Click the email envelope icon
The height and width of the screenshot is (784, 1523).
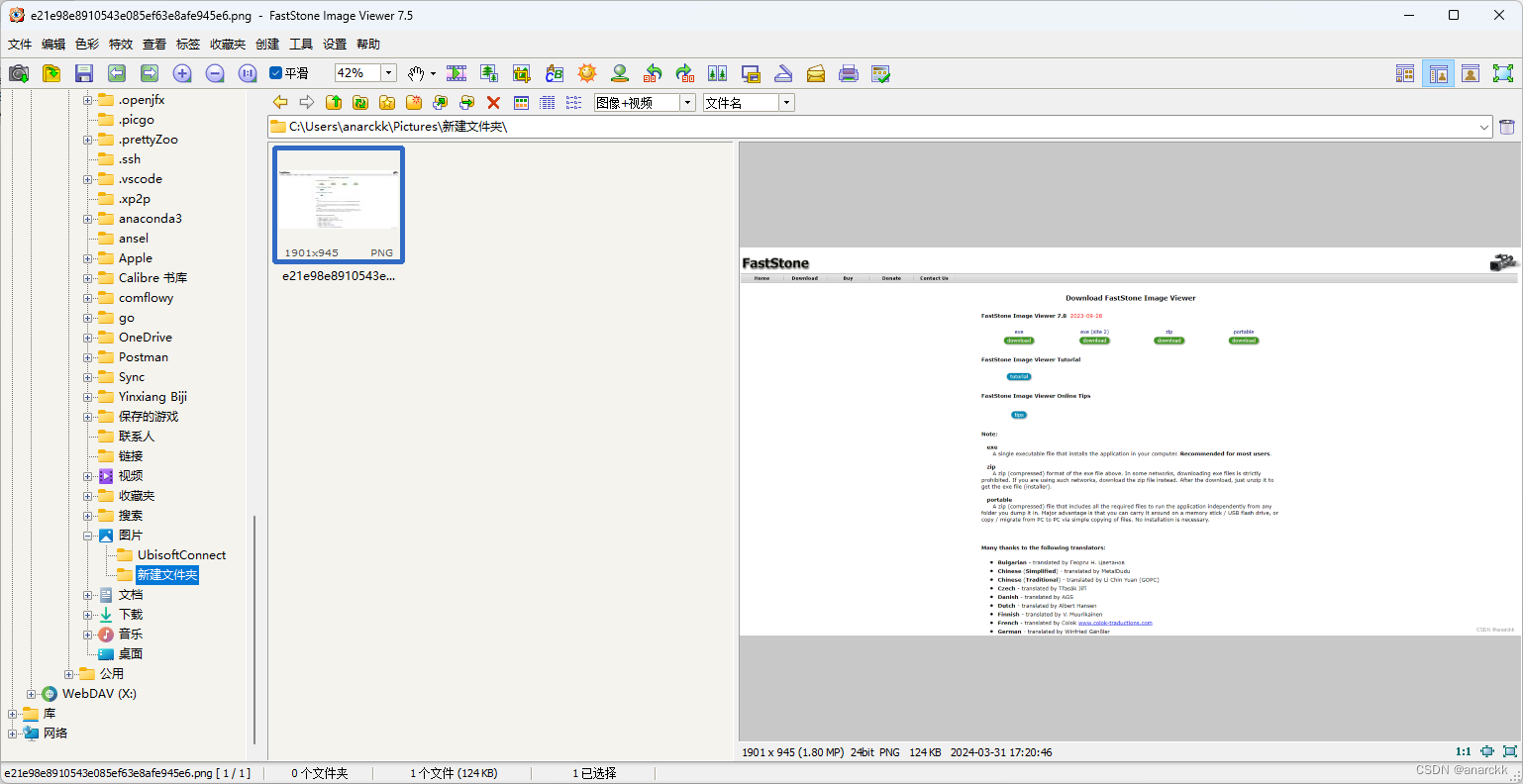(816, 73)
